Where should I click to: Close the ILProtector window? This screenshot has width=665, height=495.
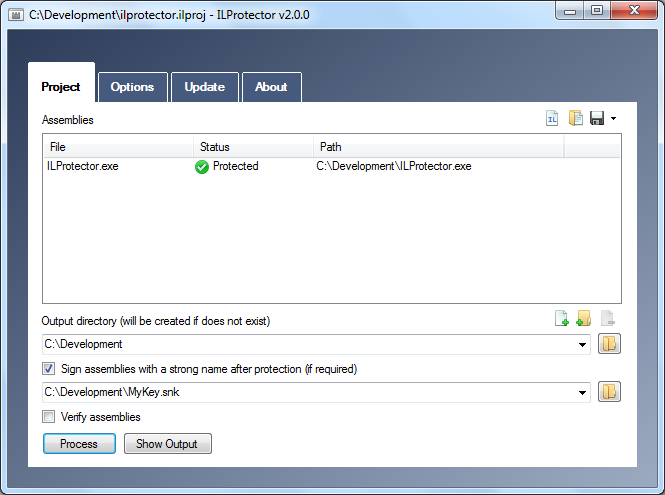click(x=634, y=10)
